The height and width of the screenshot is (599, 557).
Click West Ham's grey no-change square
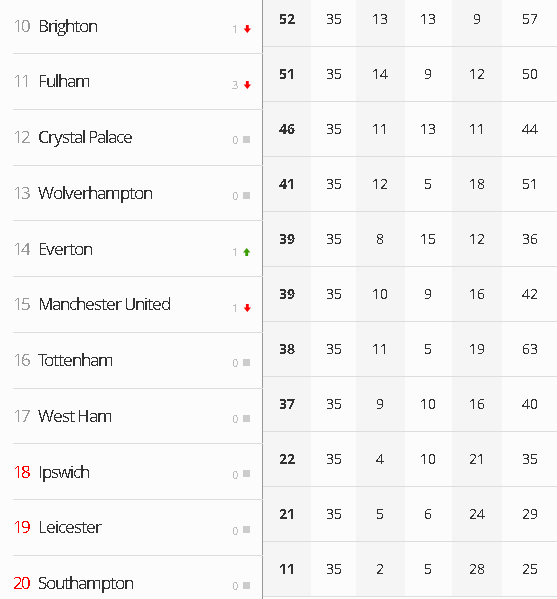[246, 419]
